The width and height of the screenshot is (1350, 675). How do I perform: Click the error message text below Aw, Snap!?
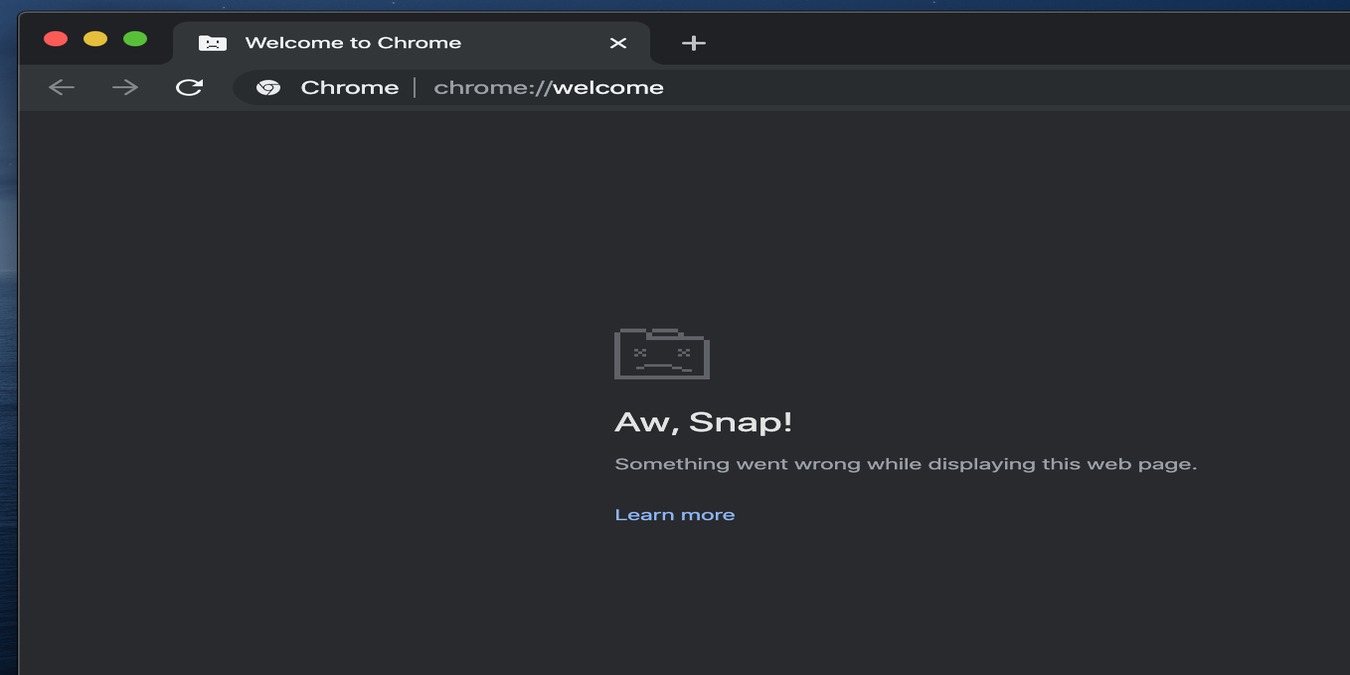tap(905, 463)
